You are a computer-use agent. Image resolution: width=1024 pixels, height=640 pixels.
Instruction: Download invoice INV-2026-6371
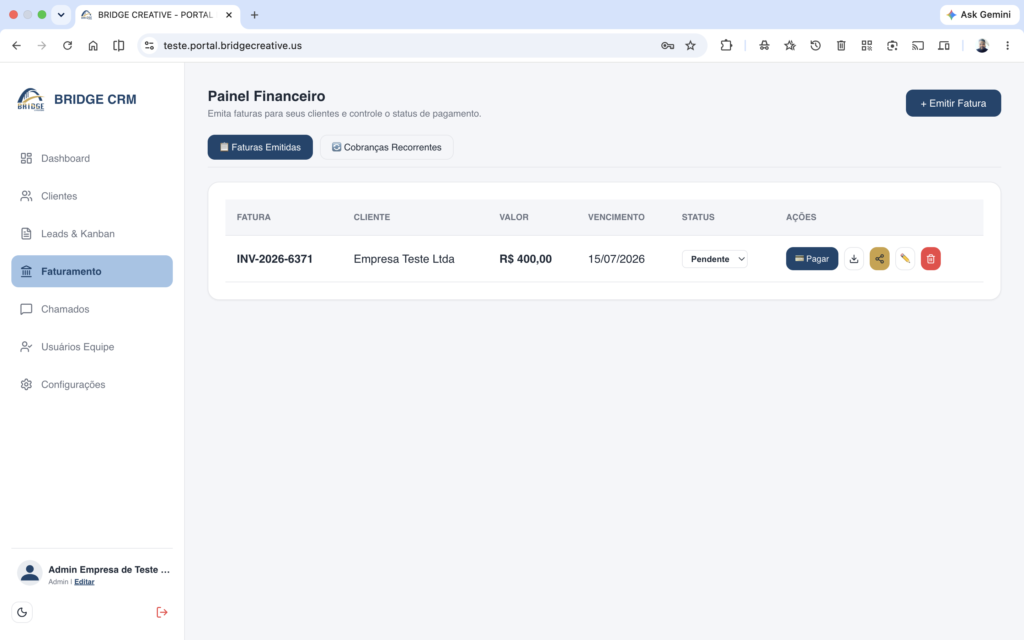[854, 259]
